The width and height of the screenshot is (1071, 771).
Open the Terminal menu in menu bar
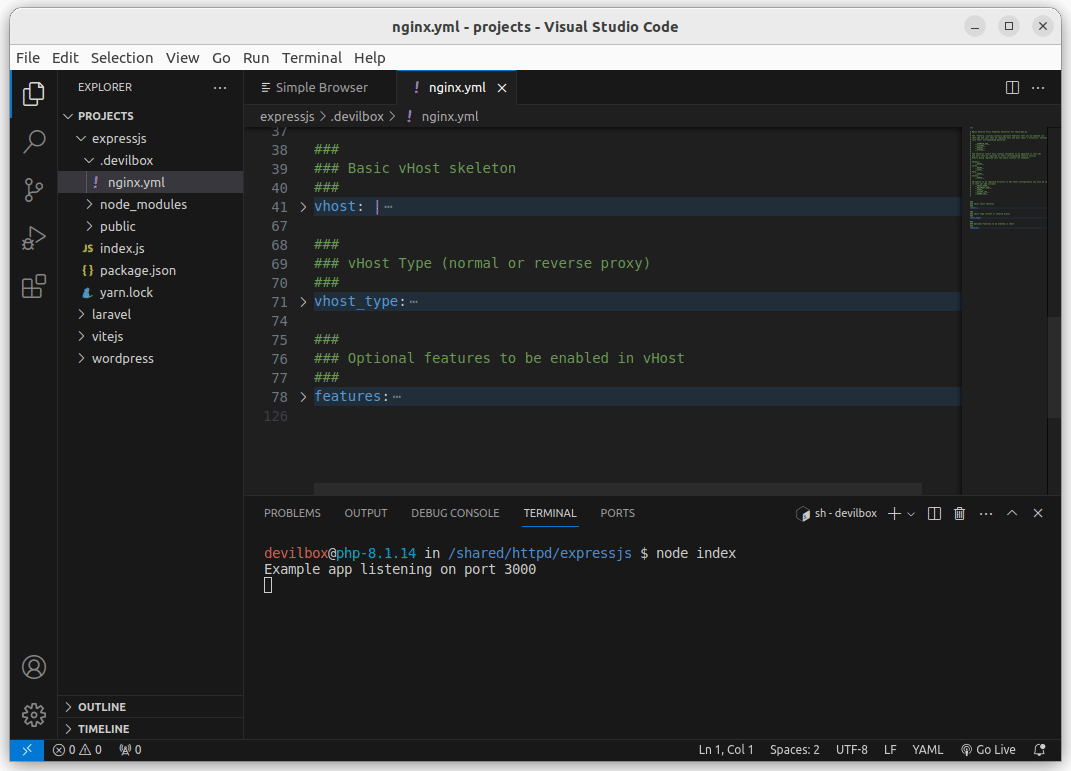click(x=311, y=58)
